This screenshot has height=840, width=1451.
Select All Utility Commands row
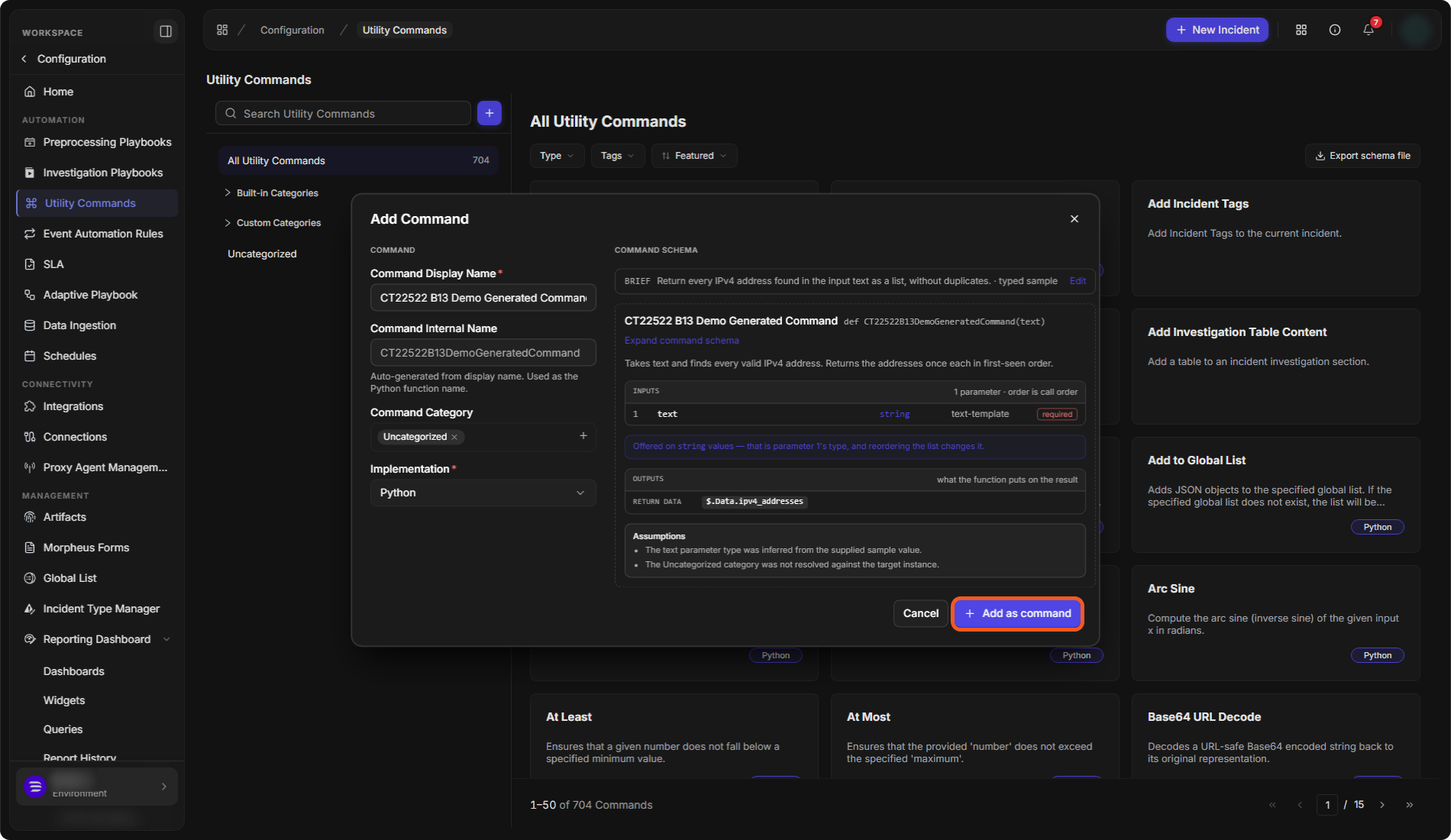[358, 160]
